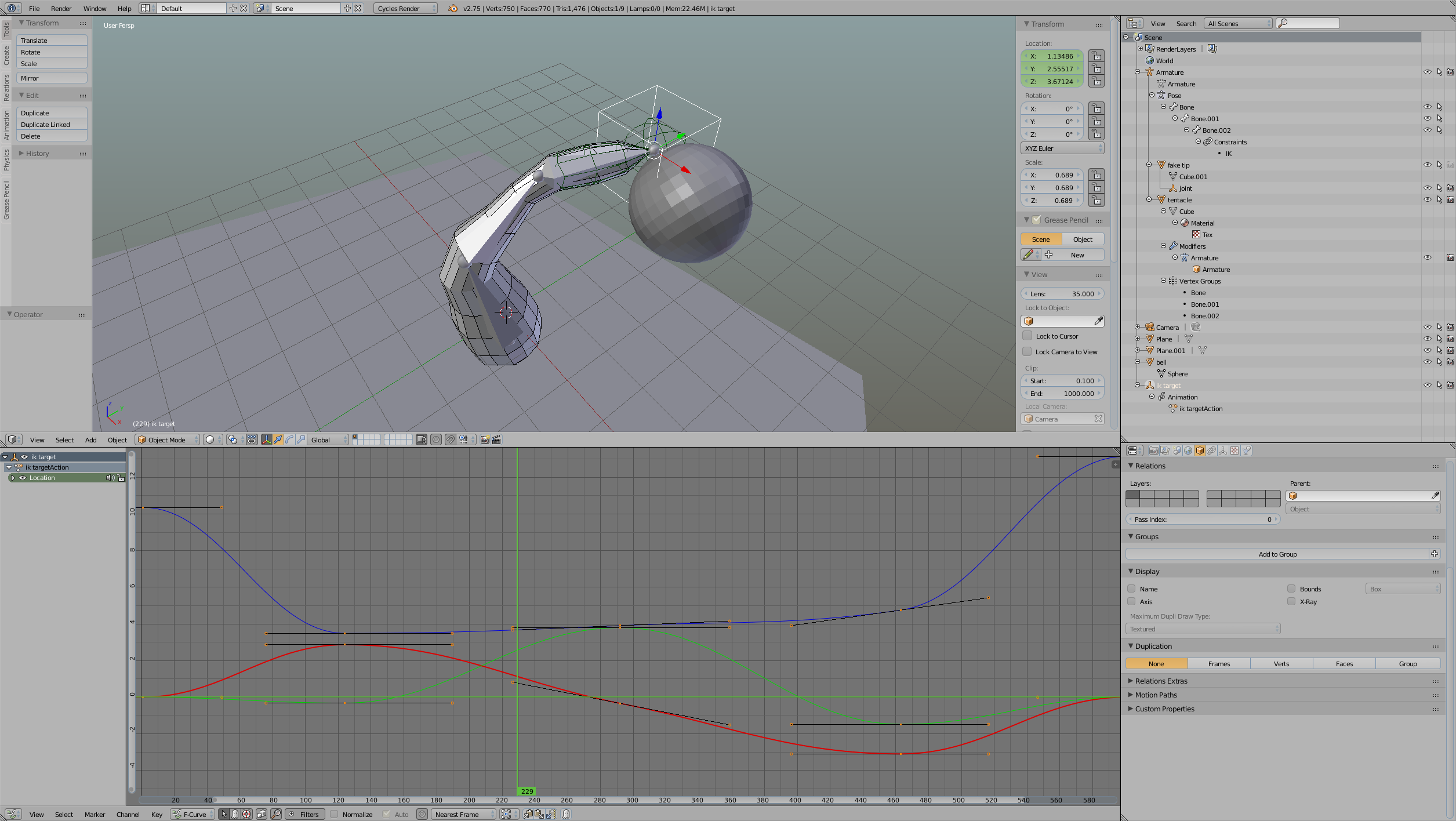The image size is (1456, 821).
Task: Open the Object Constraints properties tab (chain icon)
Action: click(x=1211, y=451)
